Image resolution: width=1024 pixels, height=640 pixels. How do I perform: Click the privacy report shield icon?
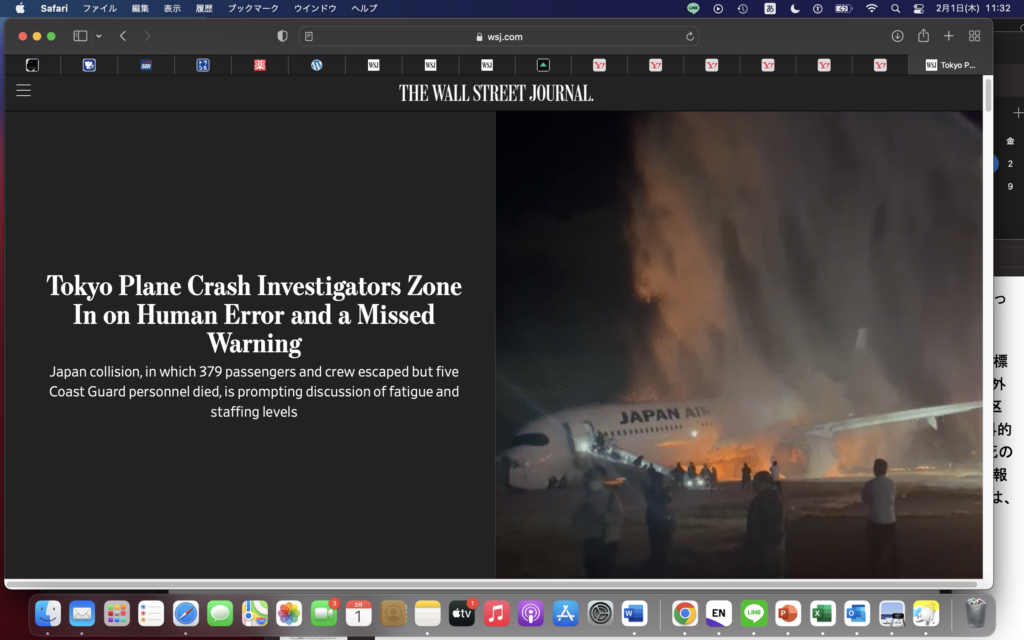[x=282, y=36]
